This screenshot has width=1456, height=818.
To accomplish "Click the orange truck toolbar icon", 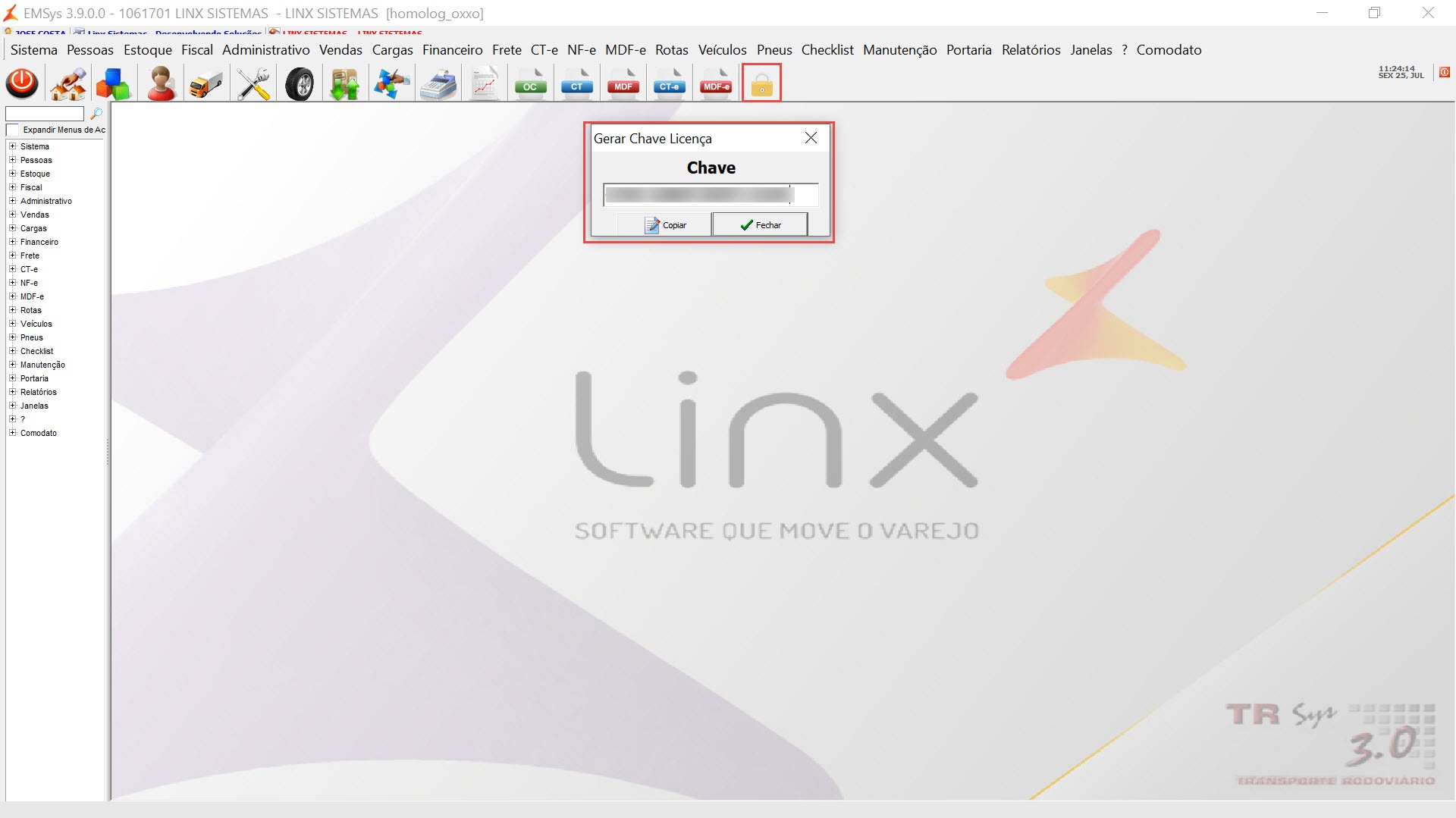I will [206, 83].
